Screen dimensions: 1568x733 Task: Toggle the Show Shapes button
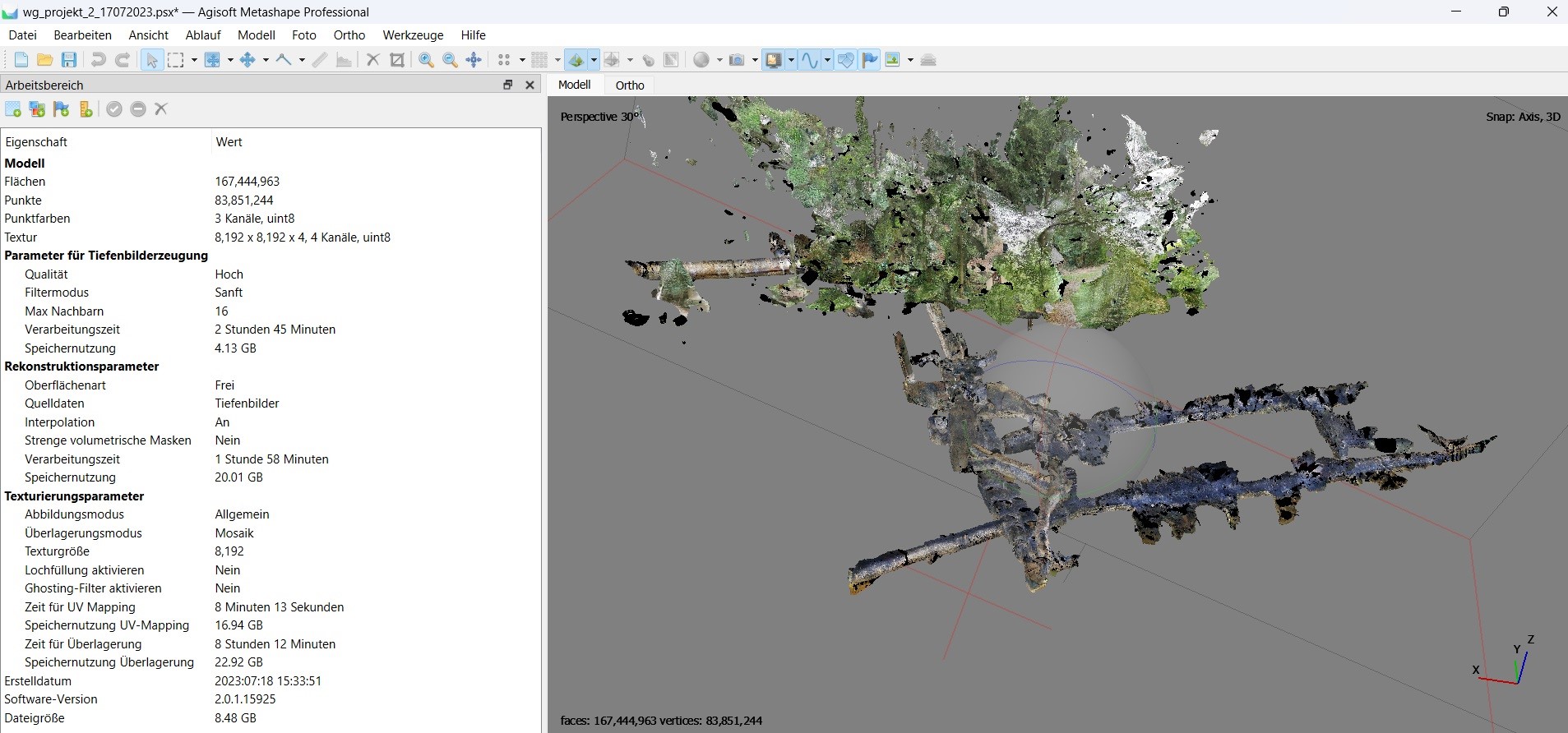[845, 60]
